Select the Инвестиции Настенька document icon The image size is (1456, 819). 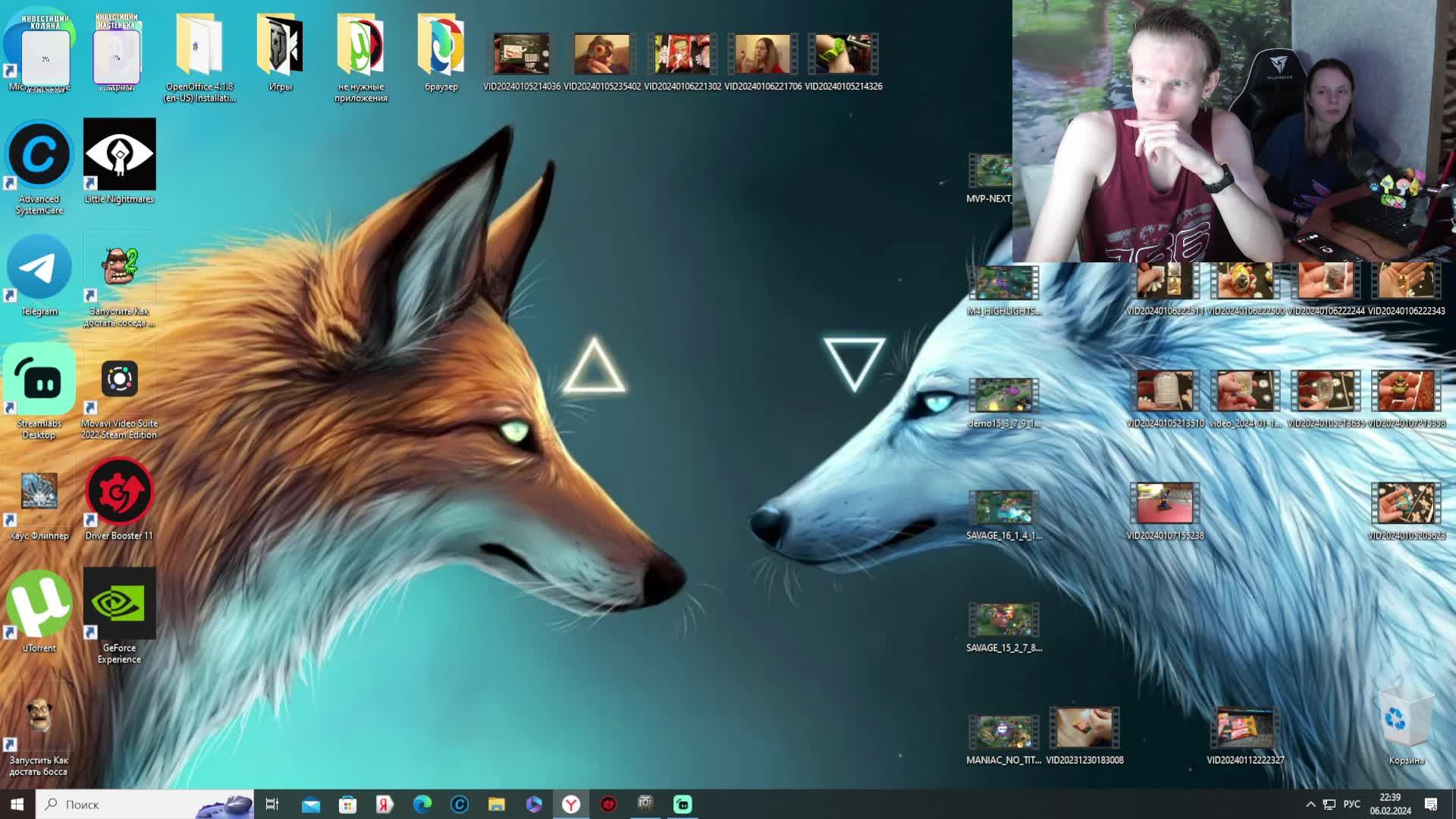coord(117,52)
